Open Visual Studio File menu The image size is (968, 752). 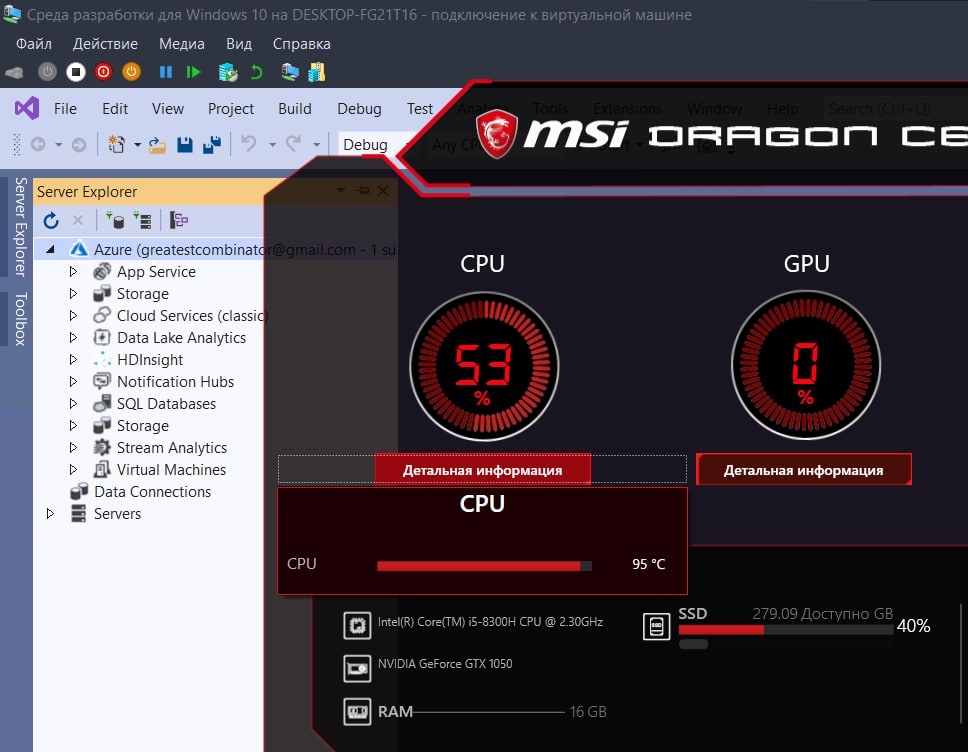tap(65, 109)
